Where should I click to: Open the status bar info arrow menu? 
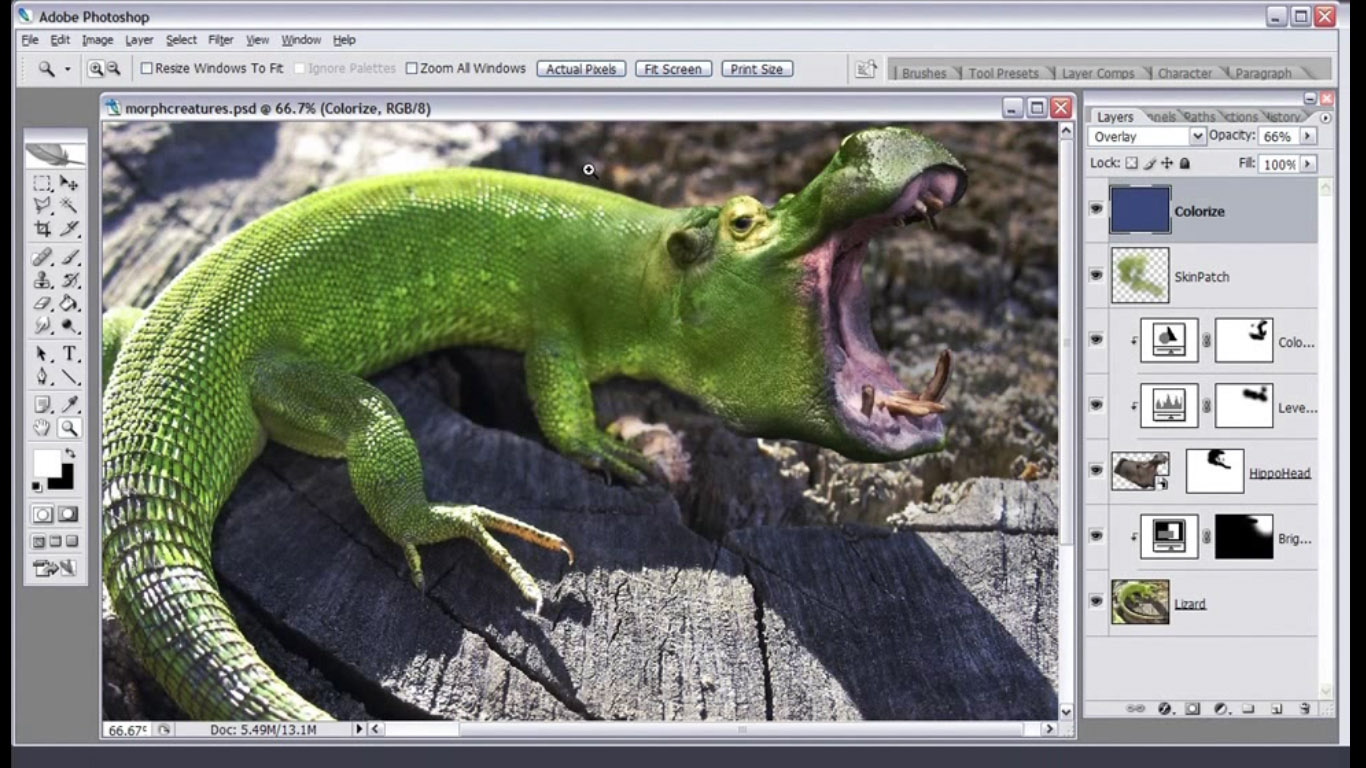[x=360, y=730]
